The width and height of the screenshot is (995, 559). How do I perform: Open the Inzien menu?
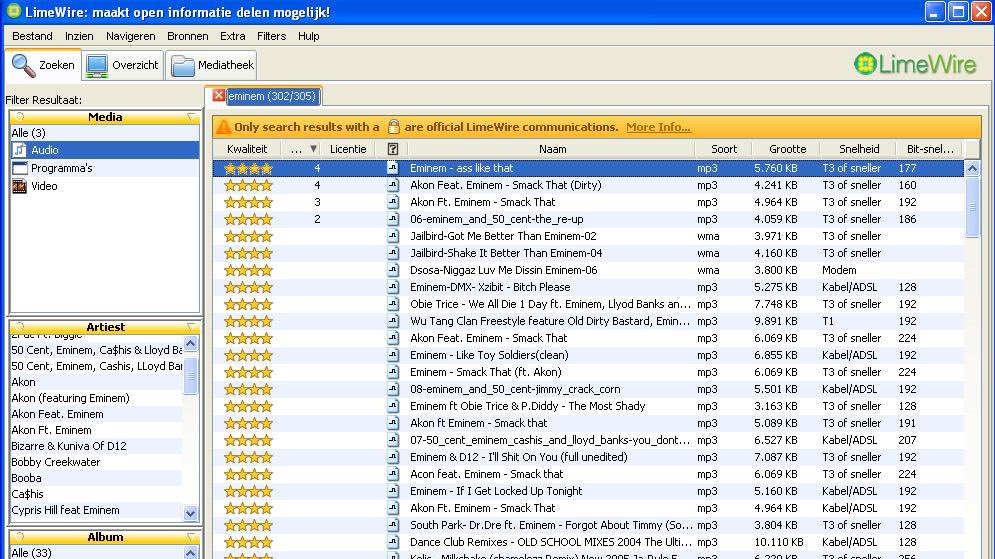tap(79, 36)
